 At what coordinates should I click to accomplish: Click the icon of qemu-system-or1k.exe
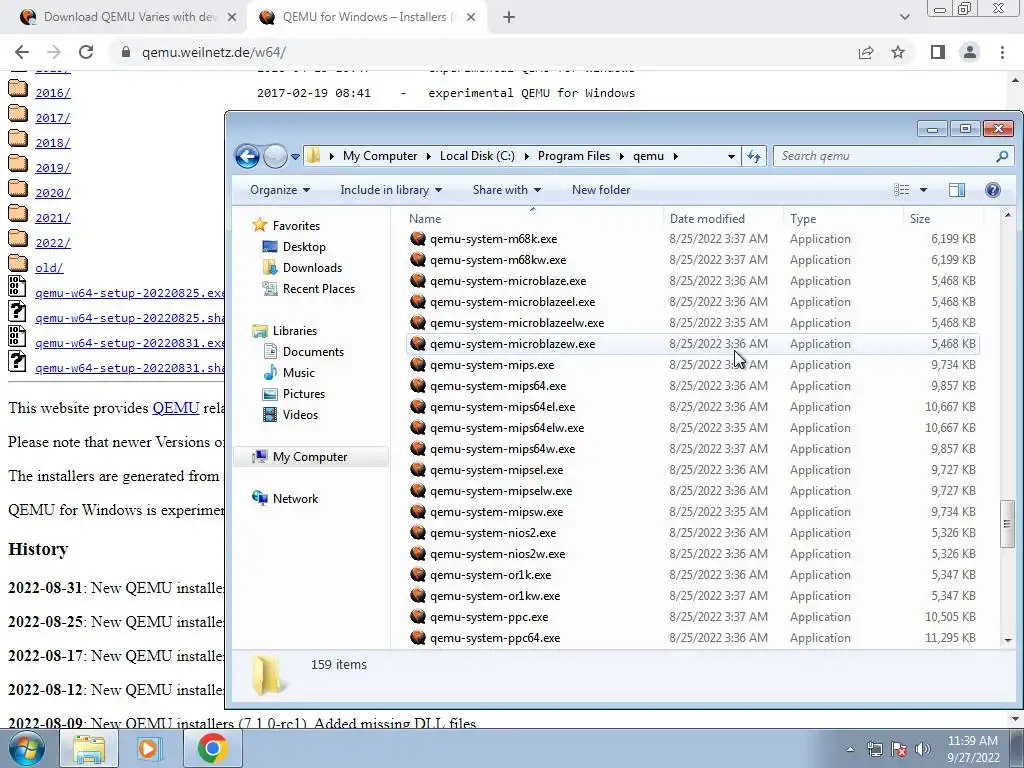click(418, 575)
